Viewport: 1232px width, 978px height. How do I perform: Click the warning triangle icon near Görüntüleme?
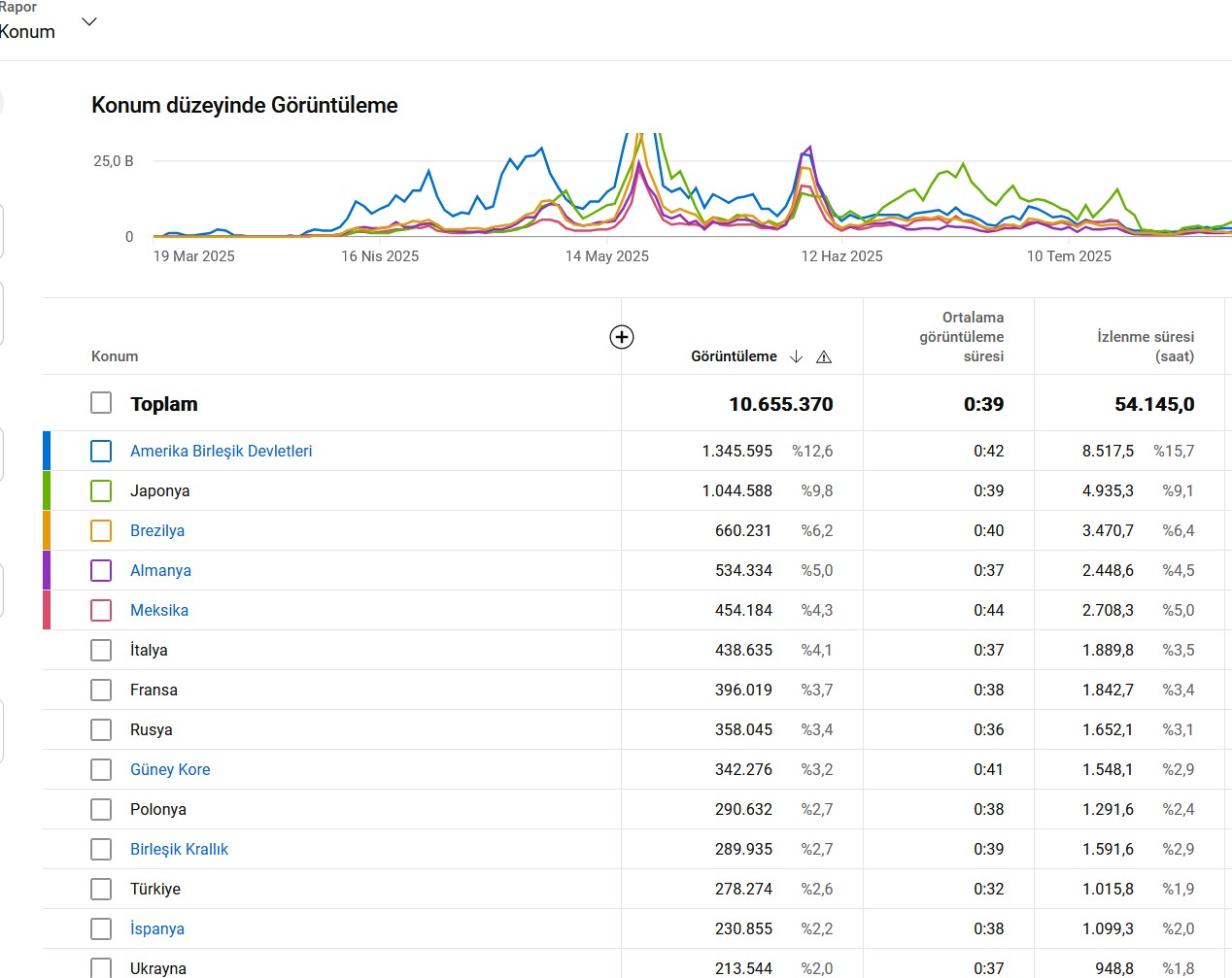click(824, 356)
